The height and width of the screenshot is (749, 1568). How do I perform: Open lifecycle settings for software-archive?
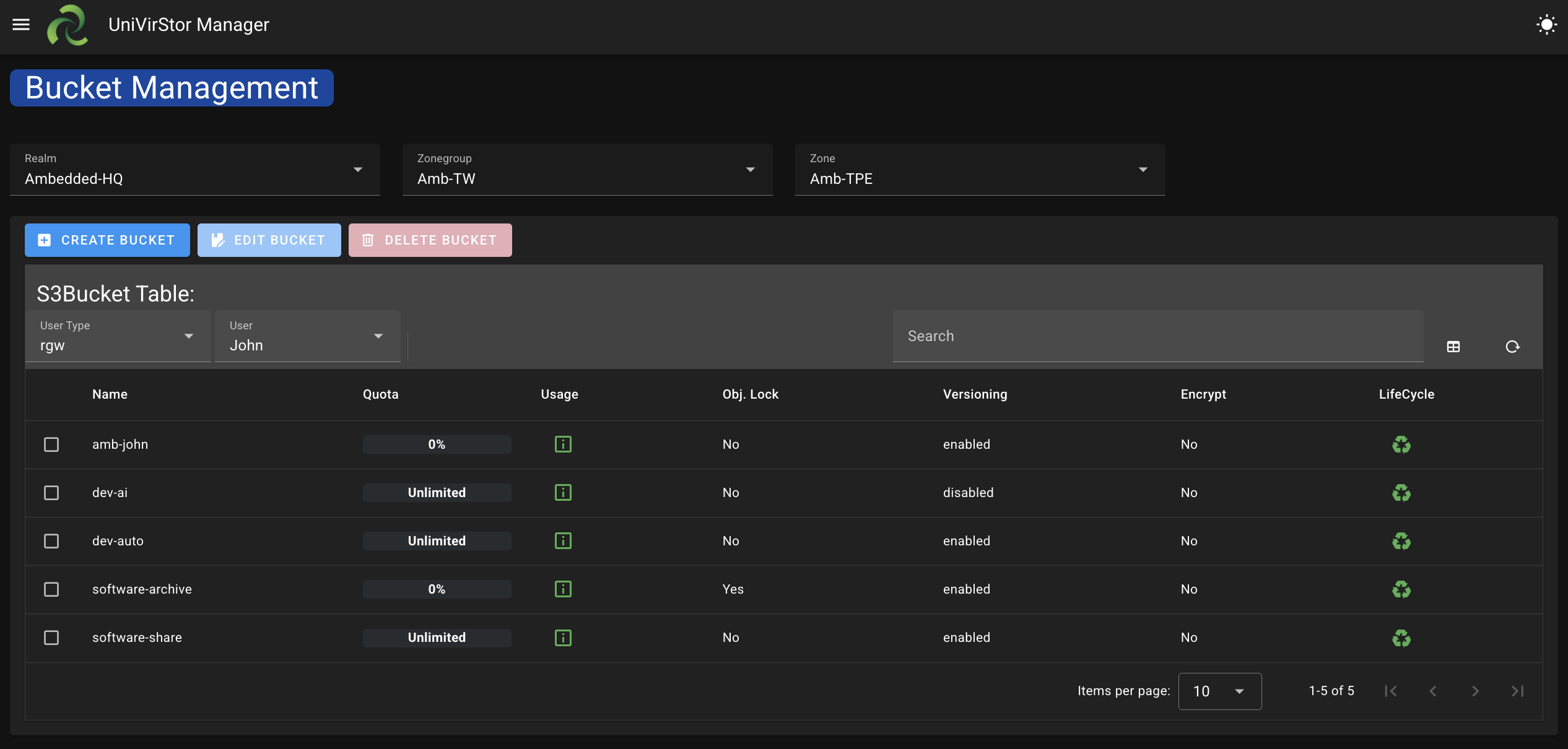(1401, 589)
